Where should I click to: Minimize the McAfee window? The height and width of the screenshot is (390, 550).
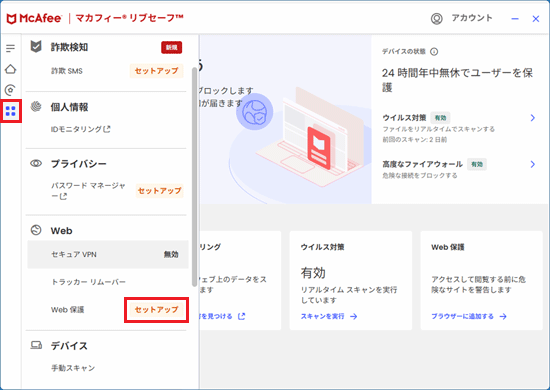coord(515,19)
